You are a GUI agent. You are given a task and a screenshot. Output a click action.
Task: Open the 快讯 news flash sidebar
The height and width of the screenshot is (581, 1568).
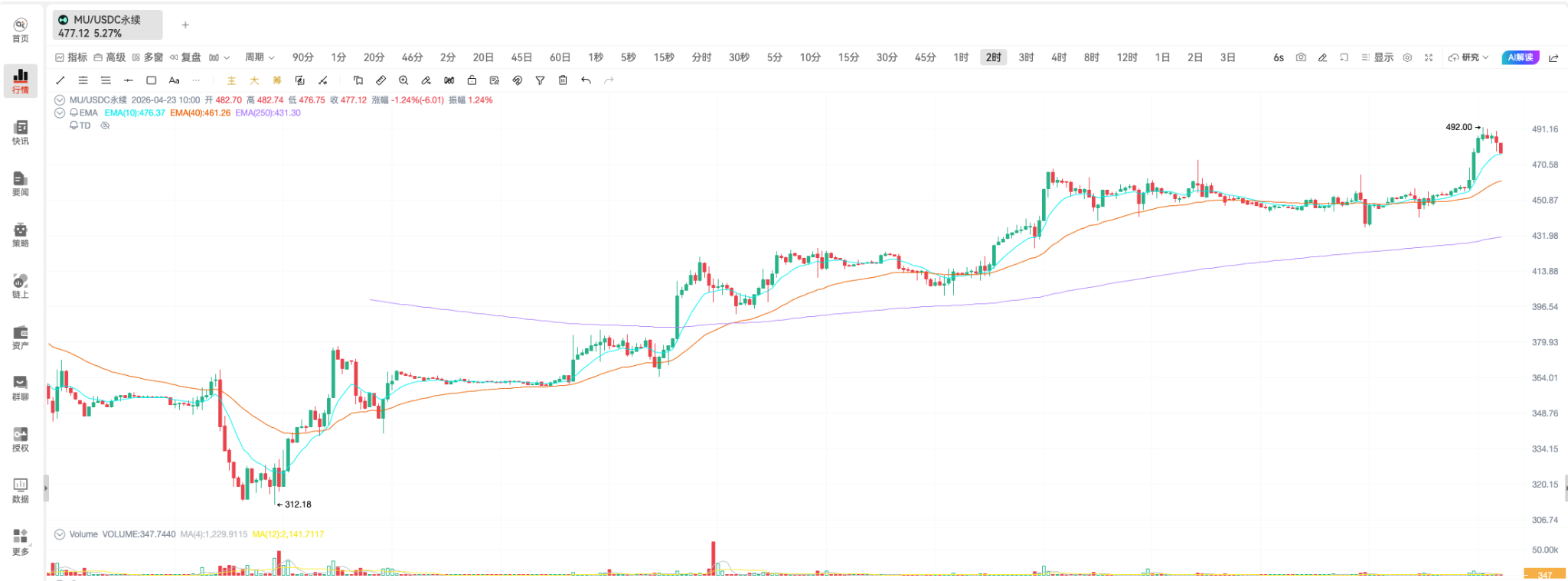(x=21, y=132)
